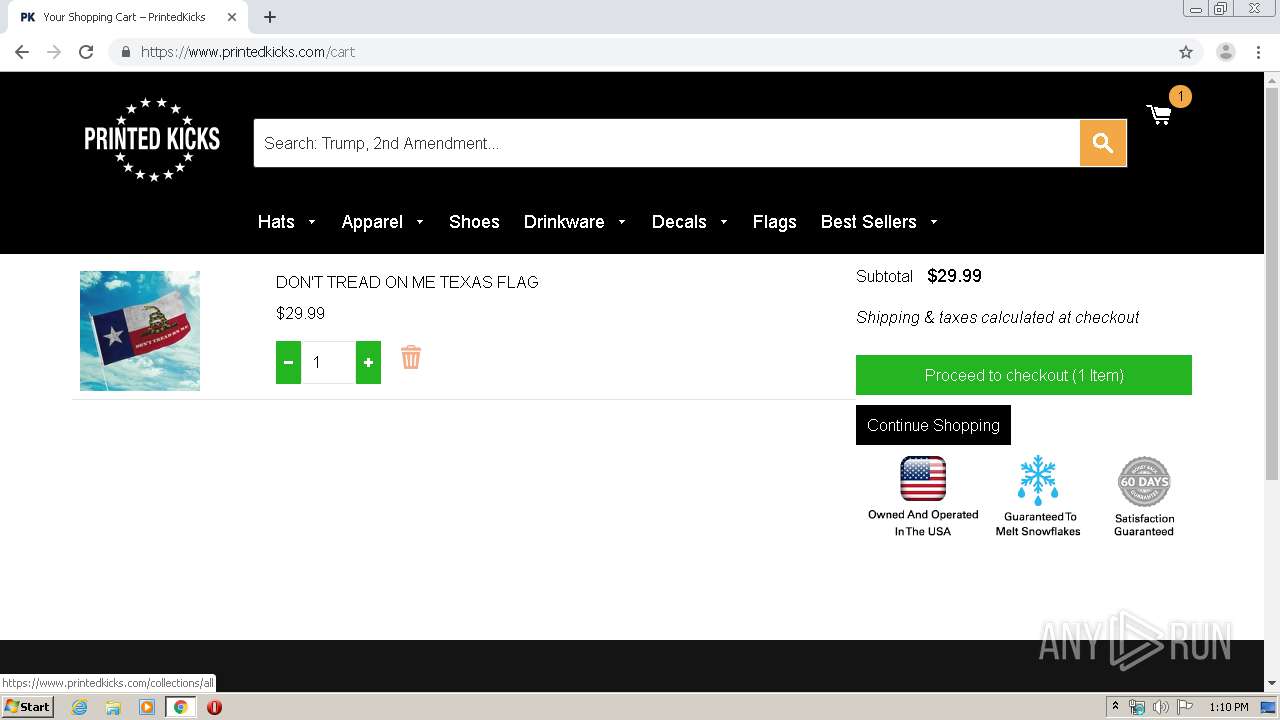This screenshot has height=720, width=1280.
Task: Close the Your Shopping Cart tab
Action: coord(232,17)
